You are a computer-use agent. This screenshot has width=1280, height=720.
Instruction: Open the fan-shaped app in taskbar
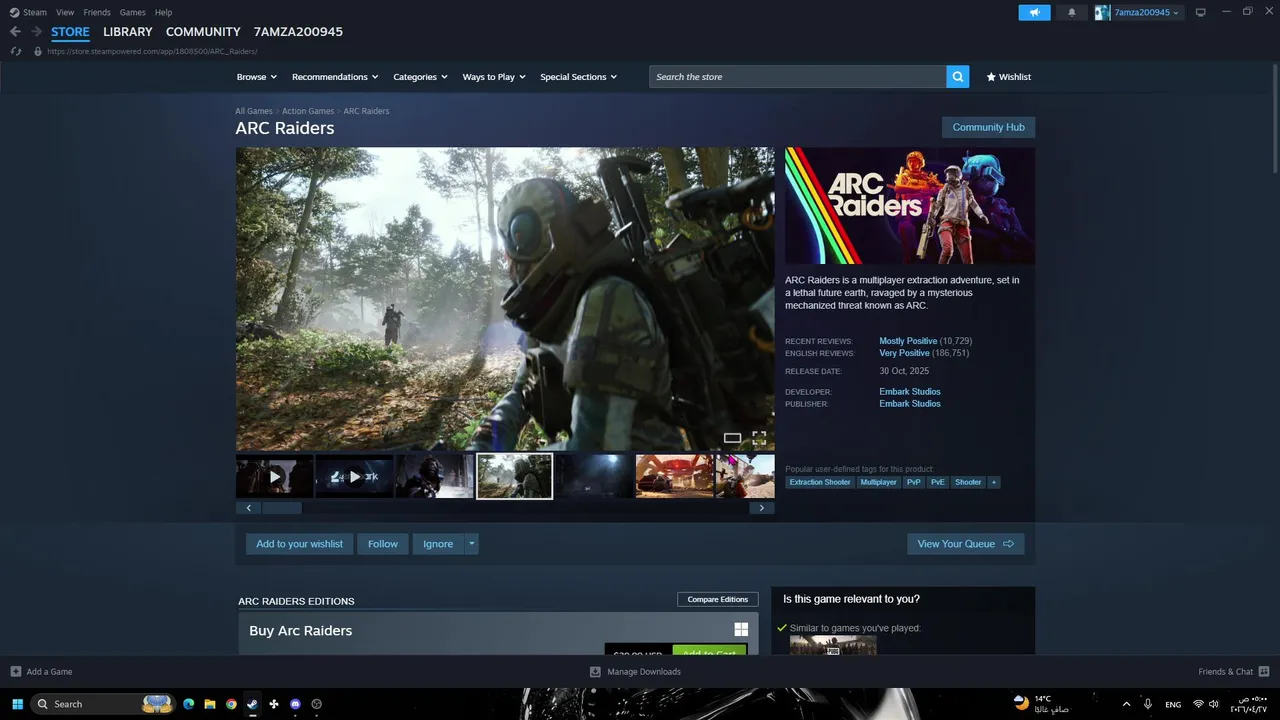tap(274, 704)
